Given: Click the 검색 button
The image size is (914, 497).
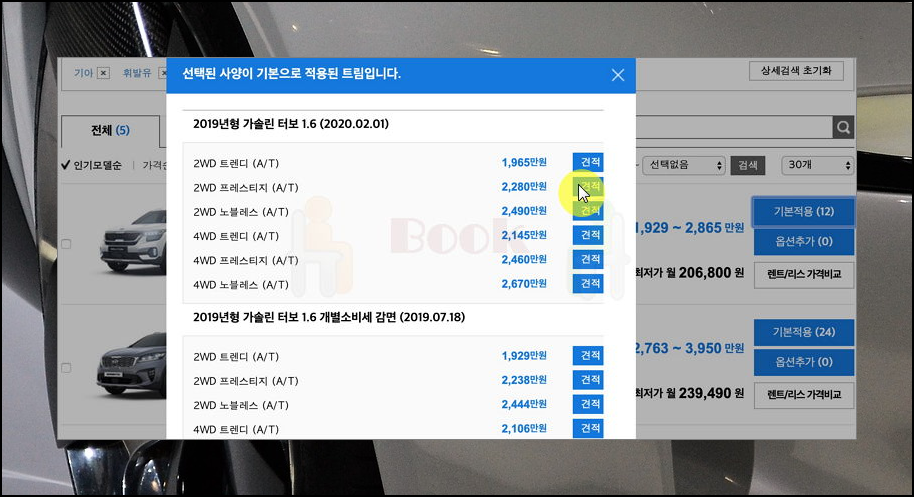Looking at the screenshot, I should 747,165.
